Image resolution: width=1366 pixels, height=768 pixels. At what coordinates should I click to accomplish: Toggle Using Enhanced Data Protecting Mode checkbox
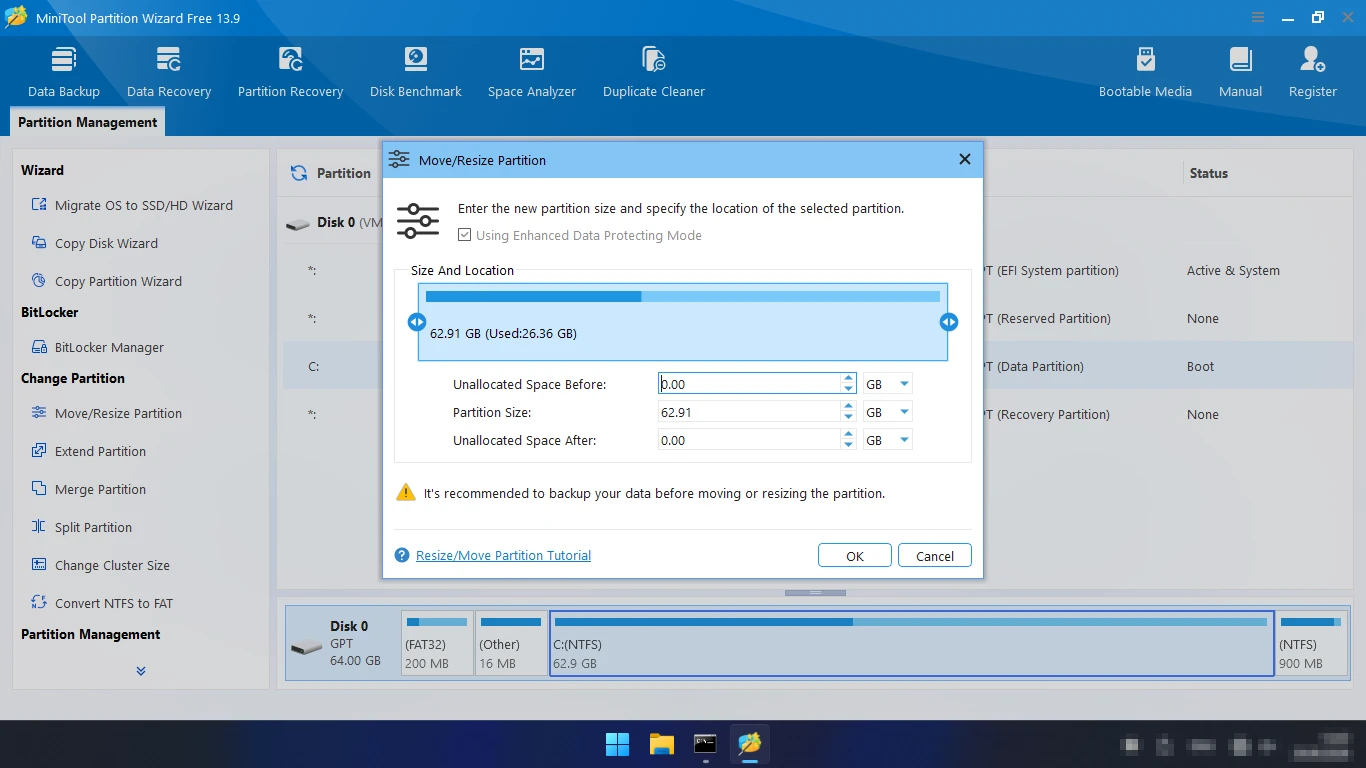(465, 236)
